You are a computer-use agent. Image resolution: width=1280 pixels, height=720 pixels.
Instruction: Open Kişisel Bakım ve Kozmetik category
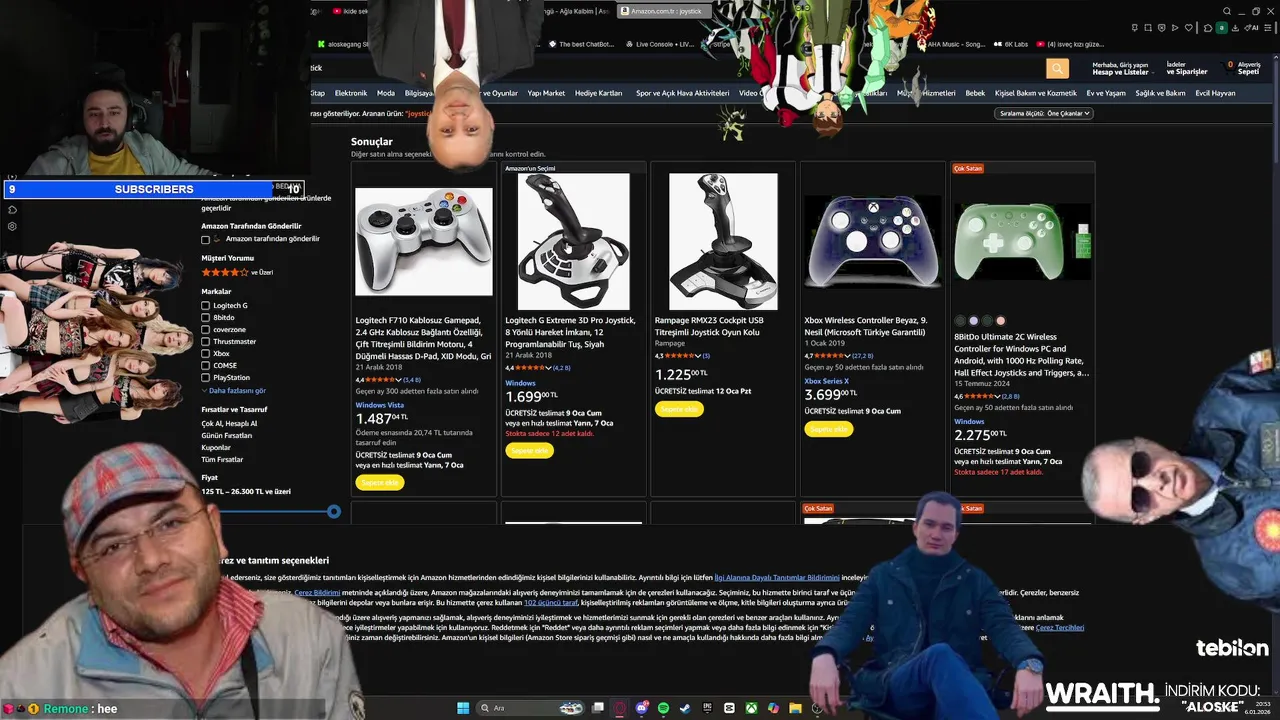point(1035,93)
